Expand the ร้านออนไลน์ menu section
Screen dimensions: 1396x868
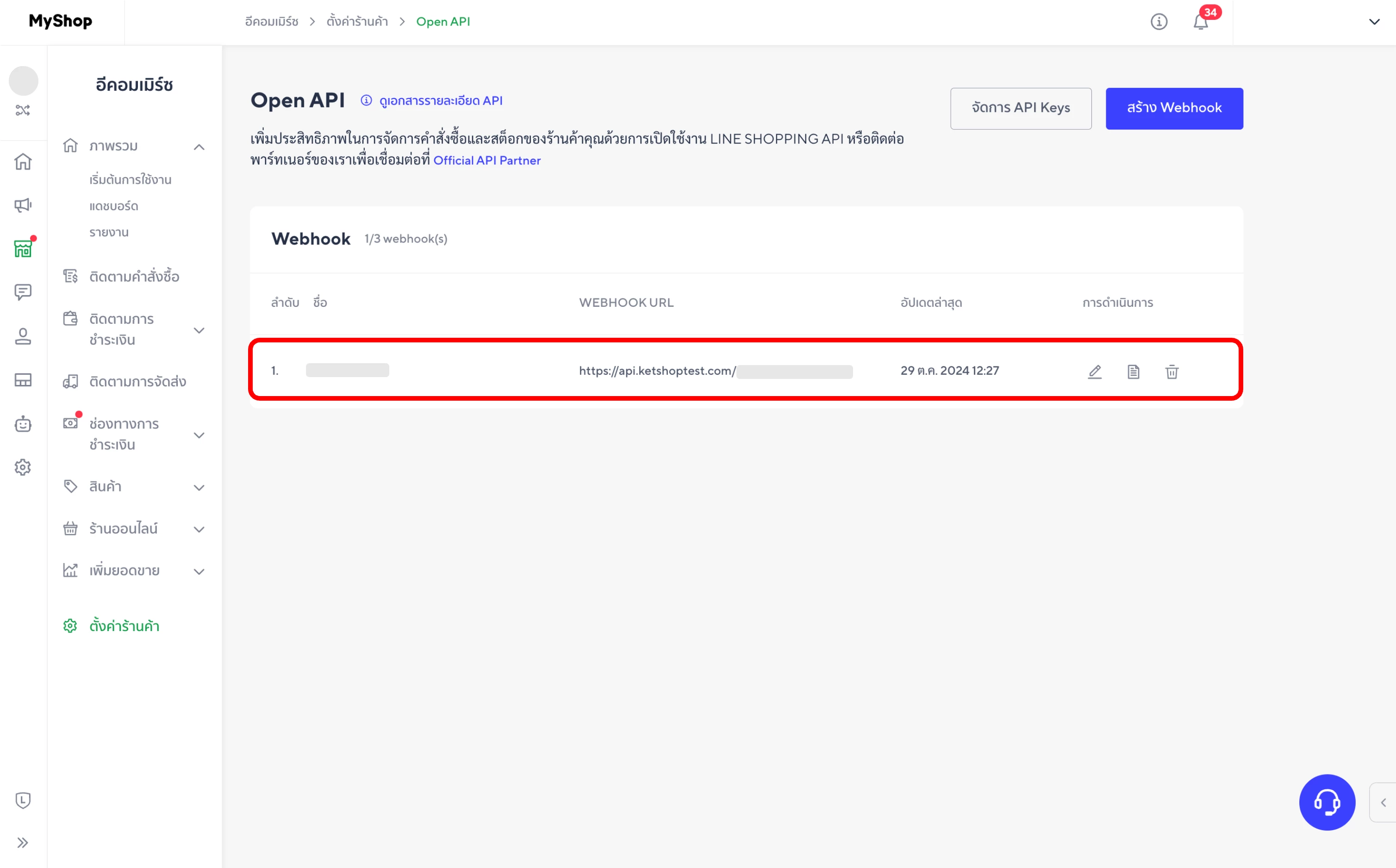[199, 529]
